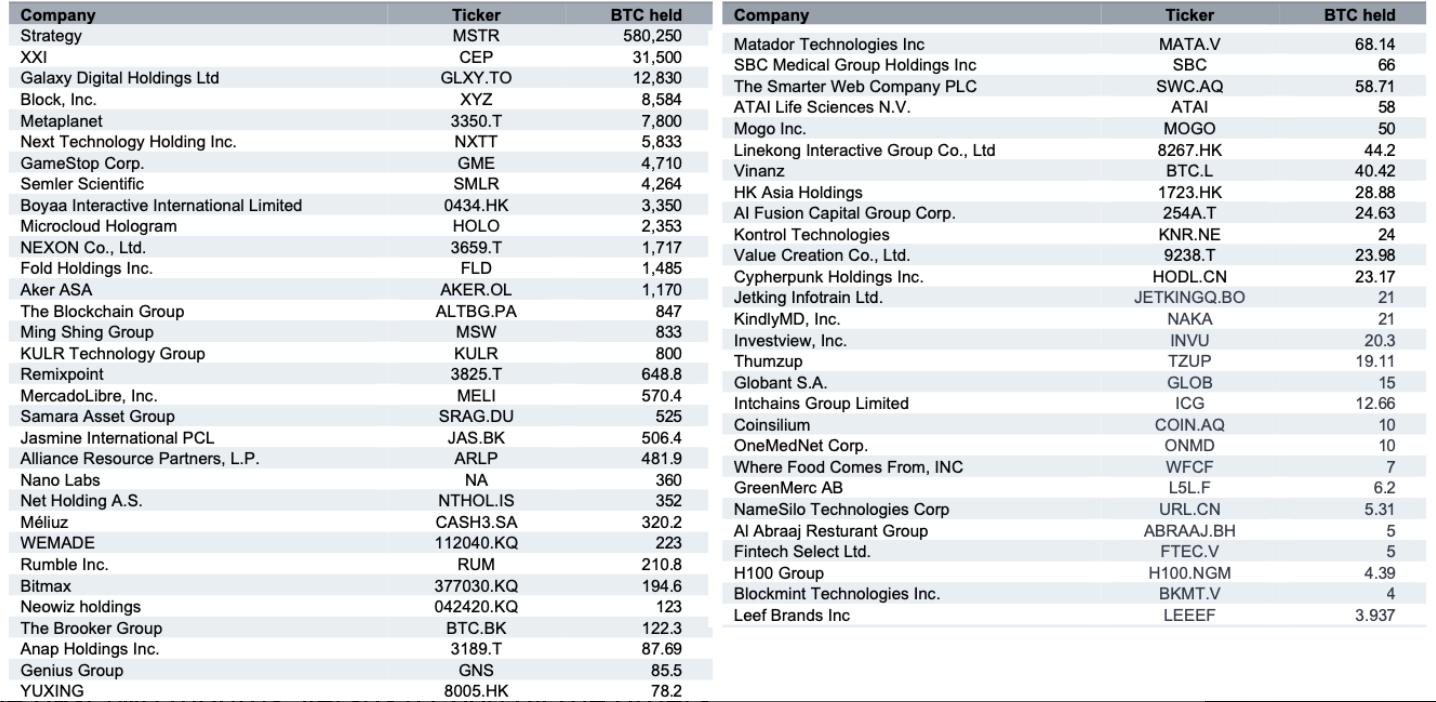Select the Strategy company row
Screen dimensions: 1436x702
coord(351,36)
